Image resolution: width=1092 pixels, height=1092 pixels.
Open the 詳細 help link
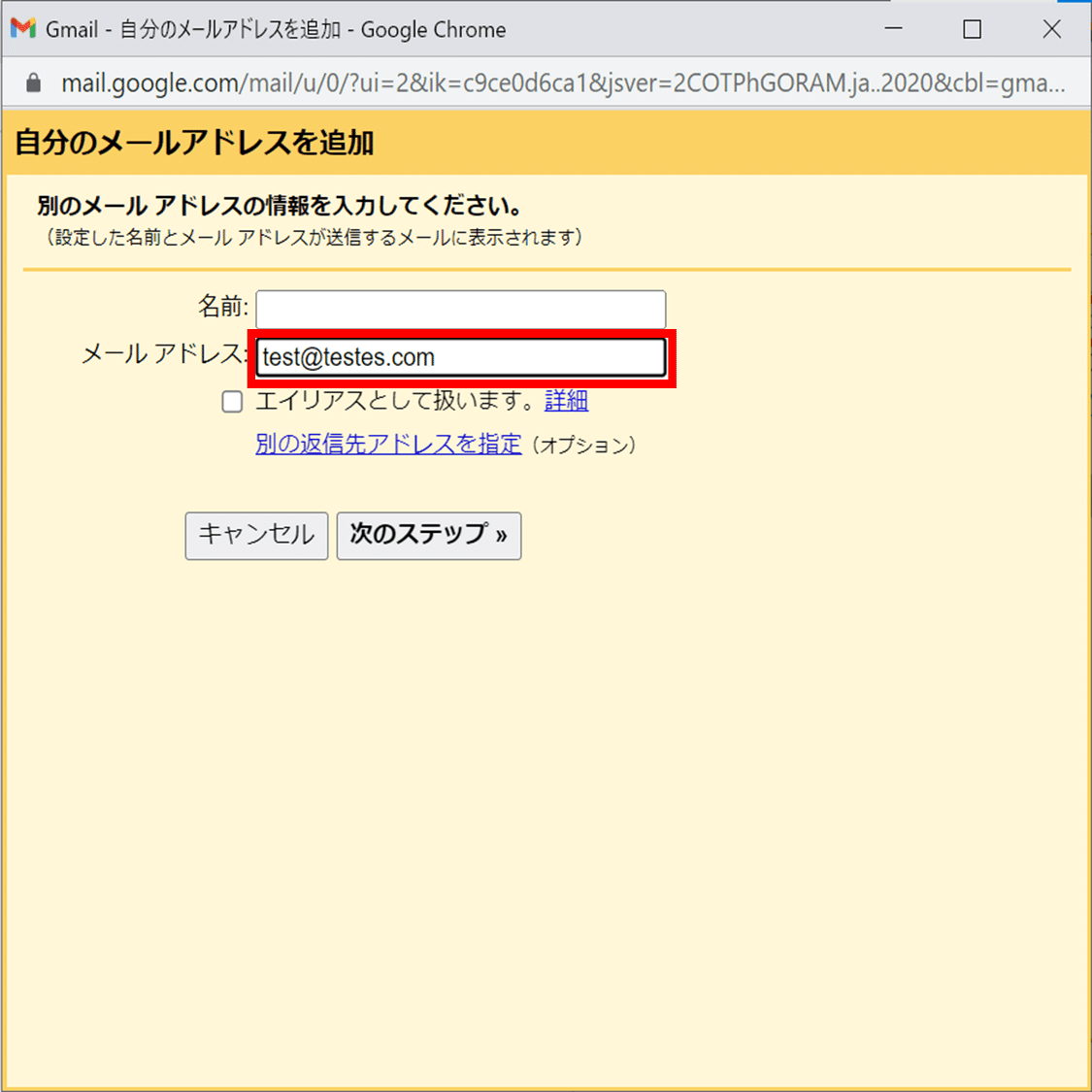coord(566,401)
